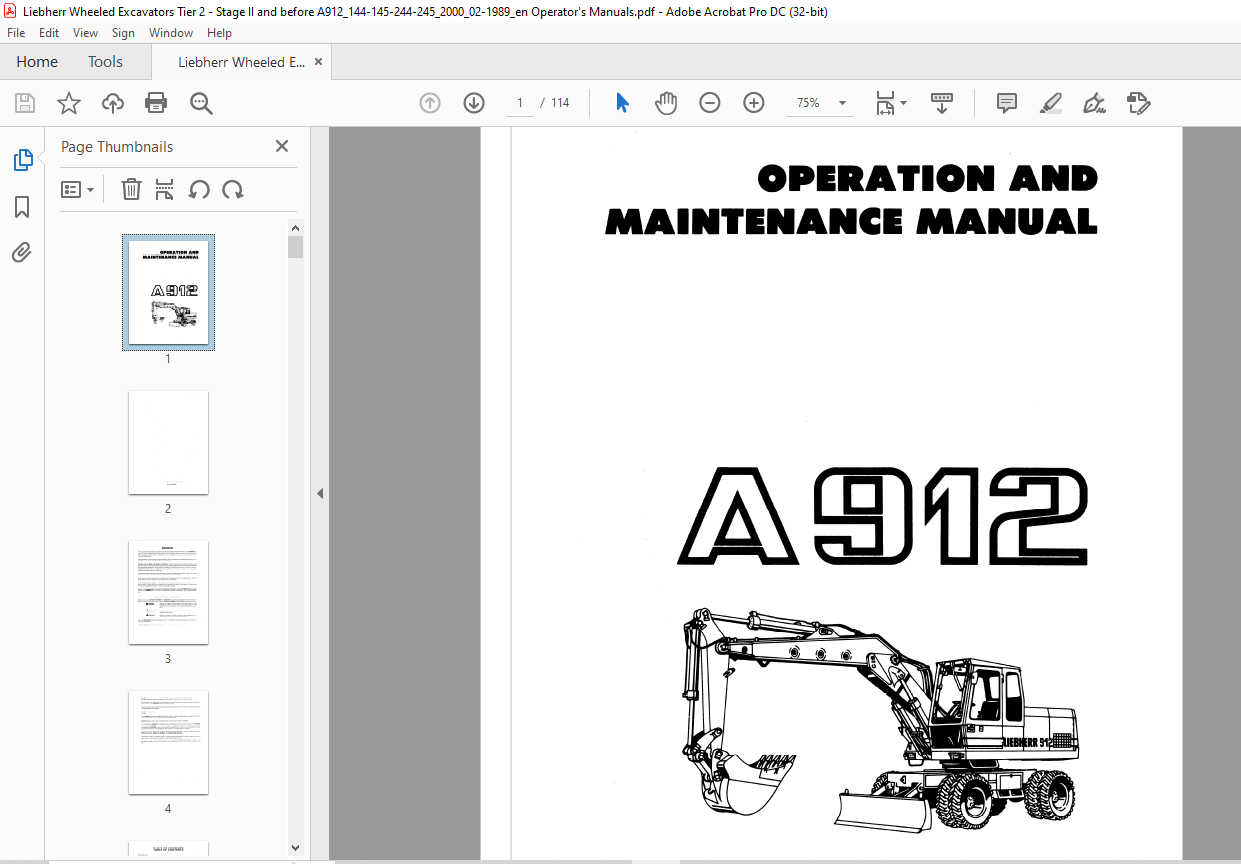Rotate page counterclockwise
The image size is (1241, 864).
point(199,189)
